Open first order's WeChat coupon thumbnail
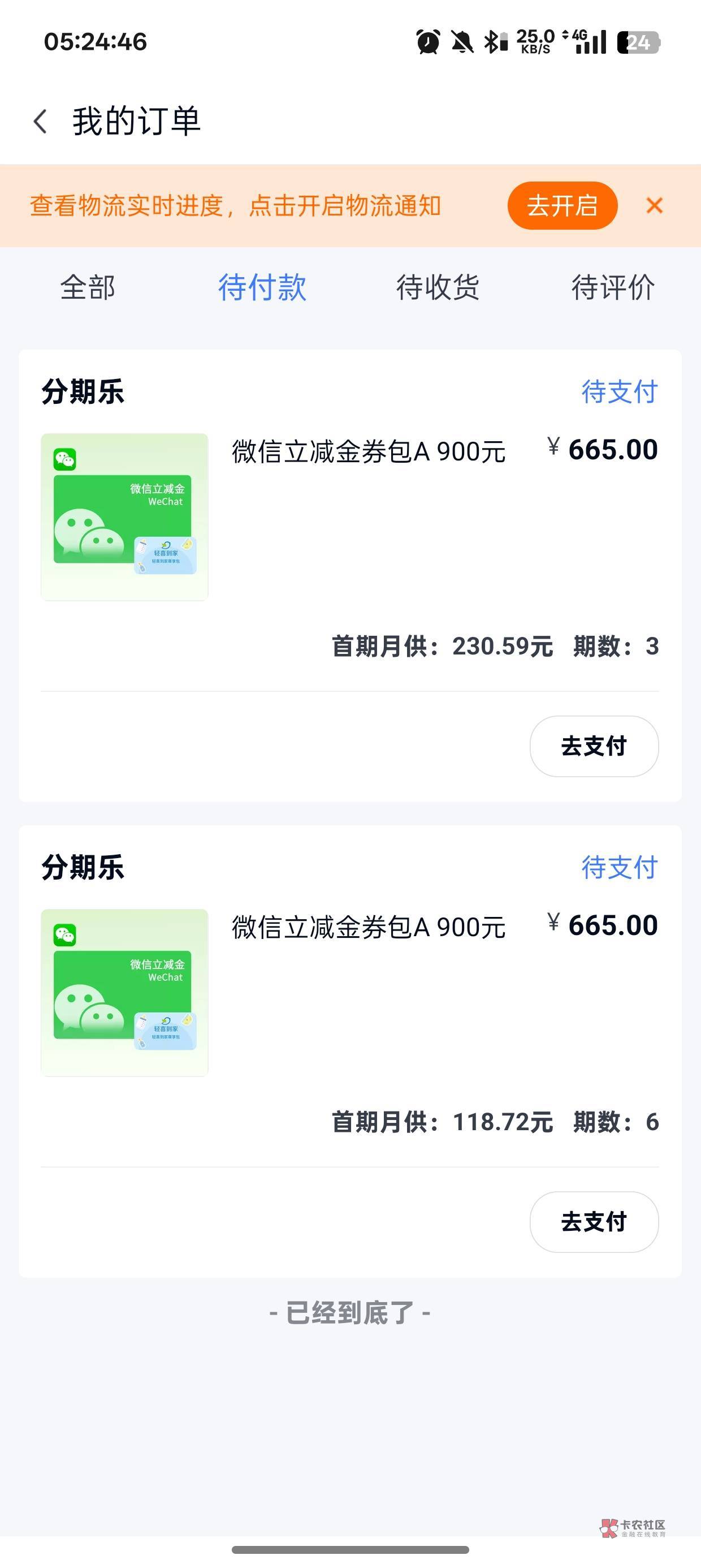 click(x=125, y=517)
